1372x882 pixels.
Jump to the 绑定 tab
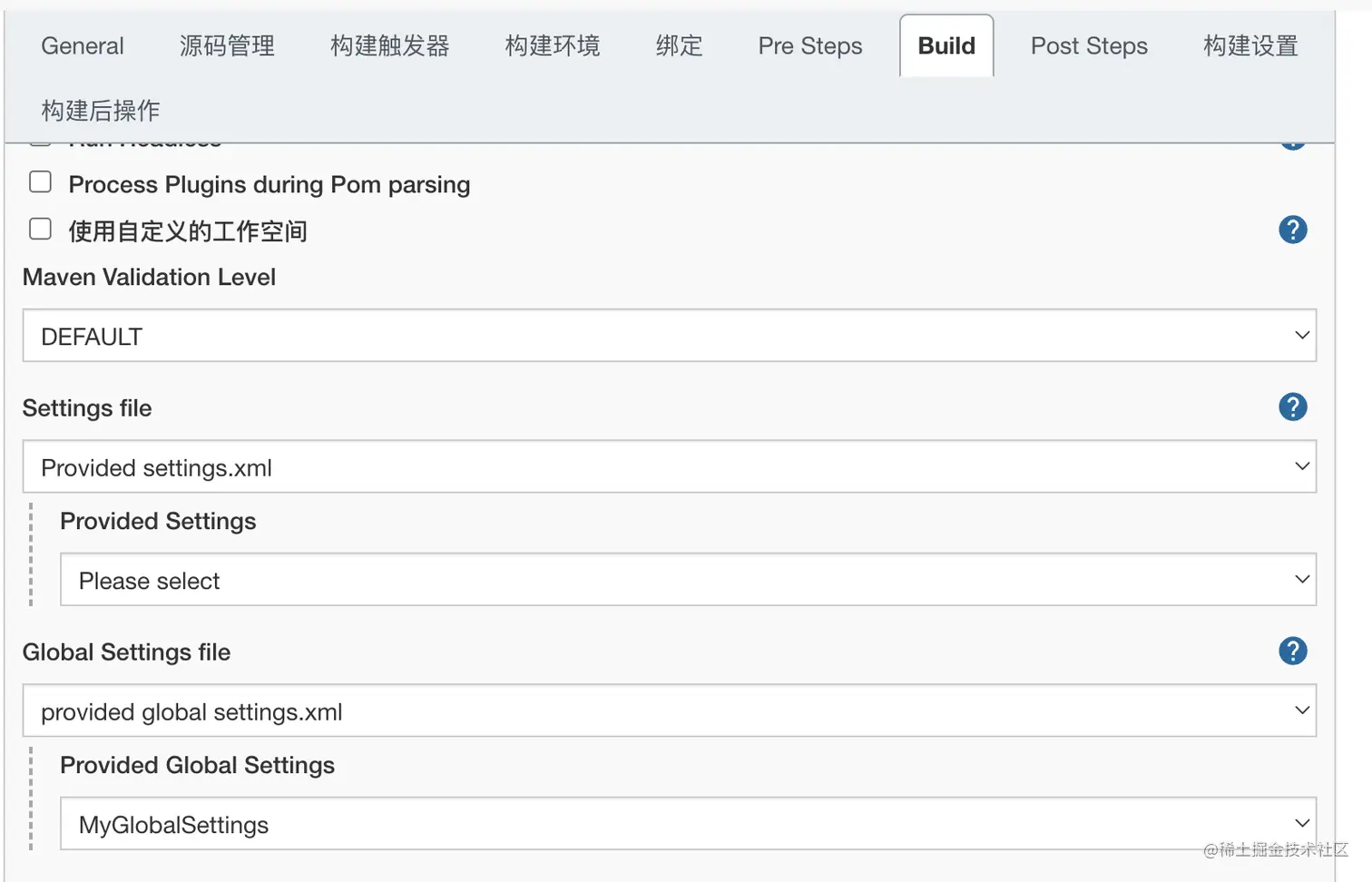tap(679, 45)
